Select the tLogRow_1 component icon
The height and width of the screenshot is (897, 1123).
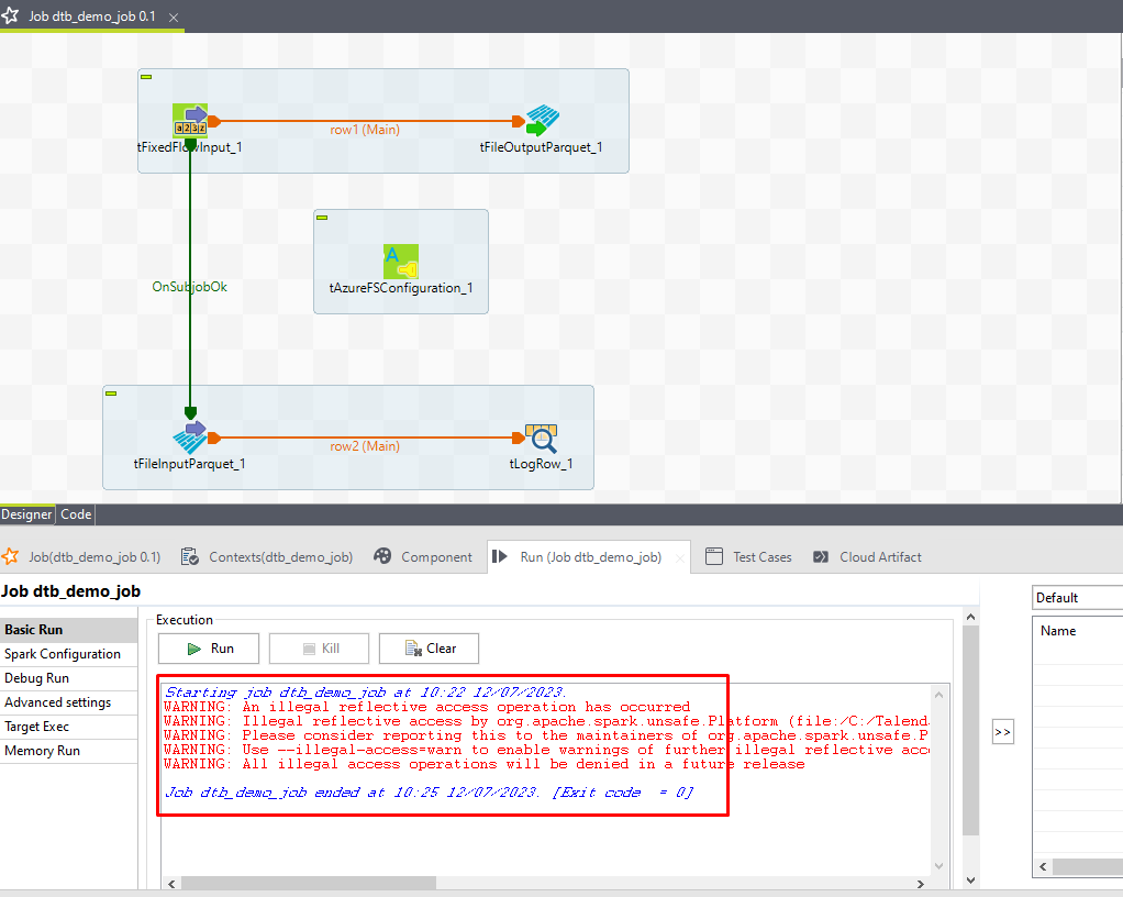pyautogui.click(x=541, y=437)
